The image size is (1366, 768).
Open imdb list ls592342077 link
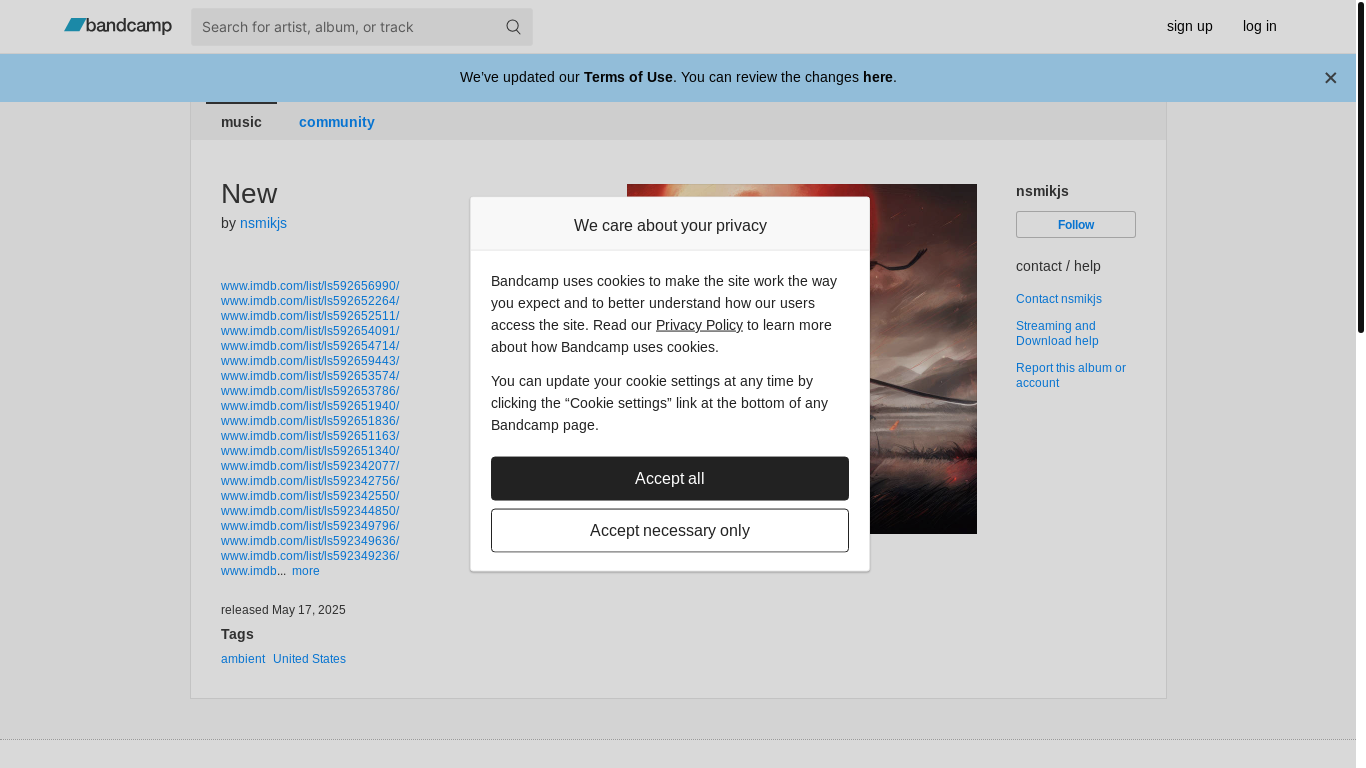click(310, 466)
